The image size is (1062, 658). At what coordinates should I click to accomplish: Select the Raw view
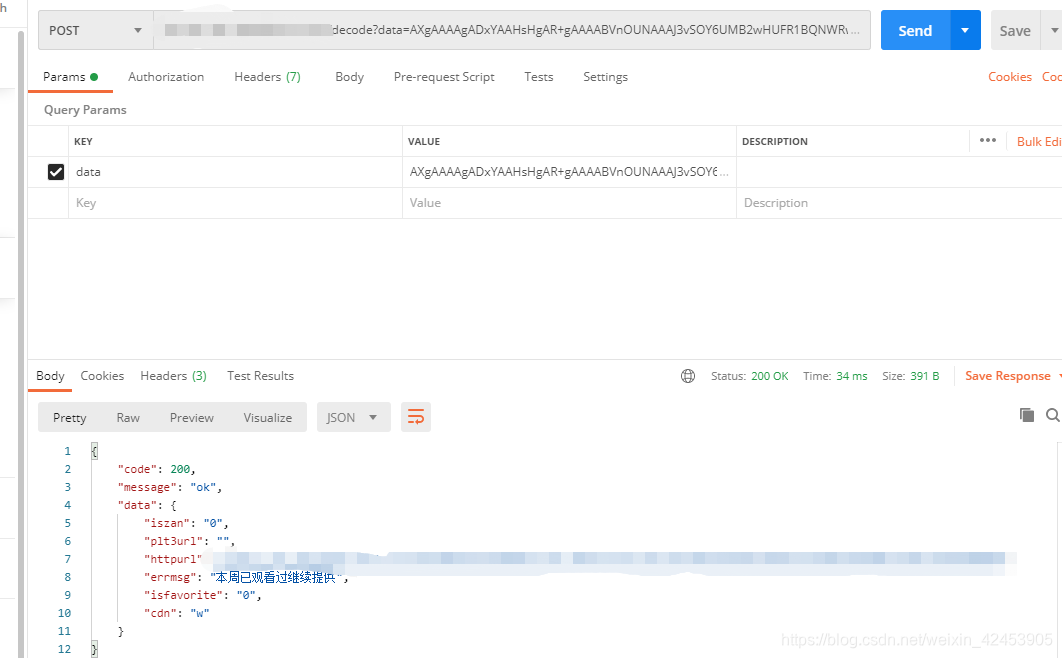pyautogui.click(x=128, y=418)
